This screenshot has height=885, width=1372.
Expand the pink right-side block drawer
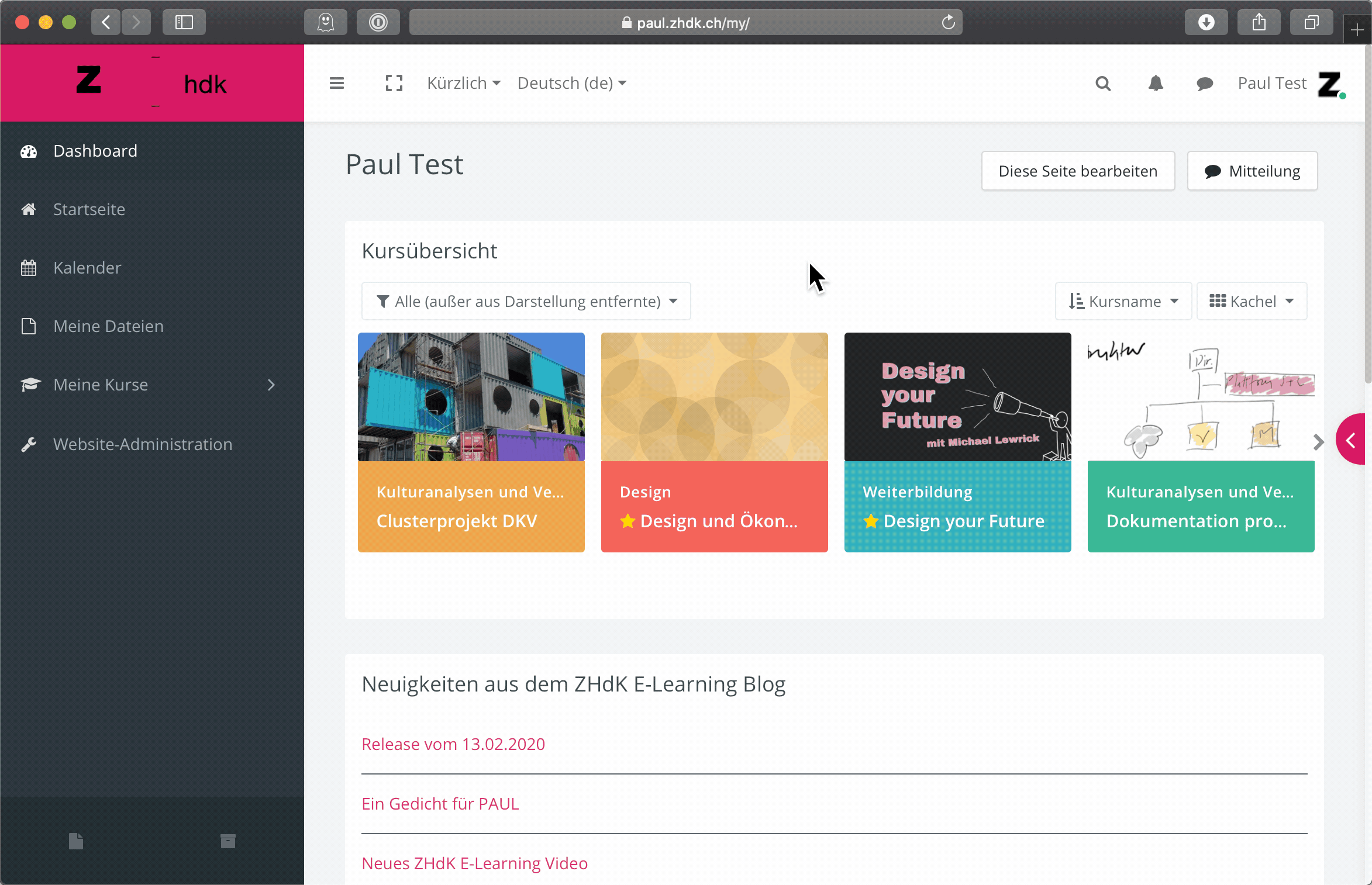pyautogui.click(x=1352, y=440)
